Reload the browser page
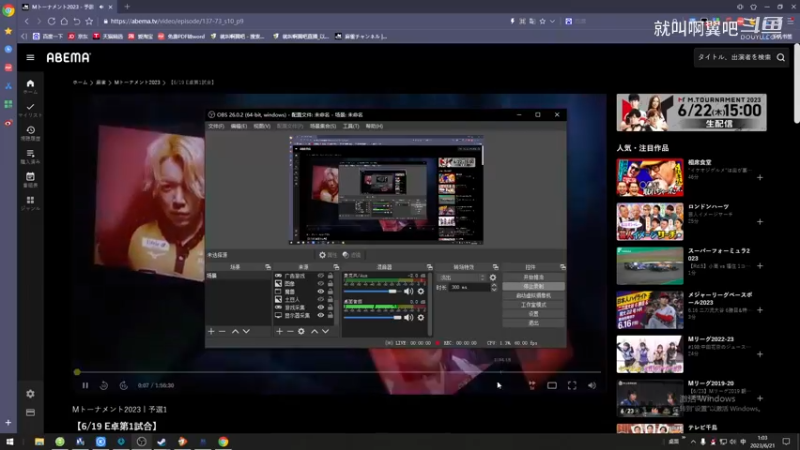Screen dimensions: 800x450 [x=52, y=21]
